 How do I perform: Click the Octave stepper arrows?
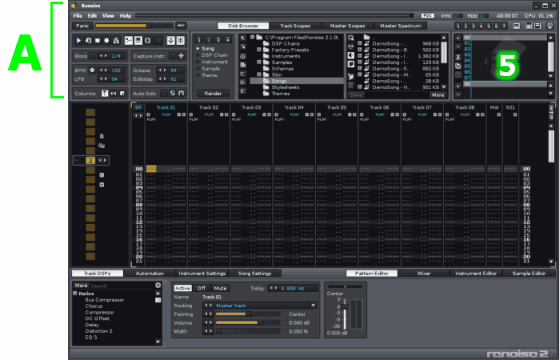pyautogui.click(x=162, y=70)
